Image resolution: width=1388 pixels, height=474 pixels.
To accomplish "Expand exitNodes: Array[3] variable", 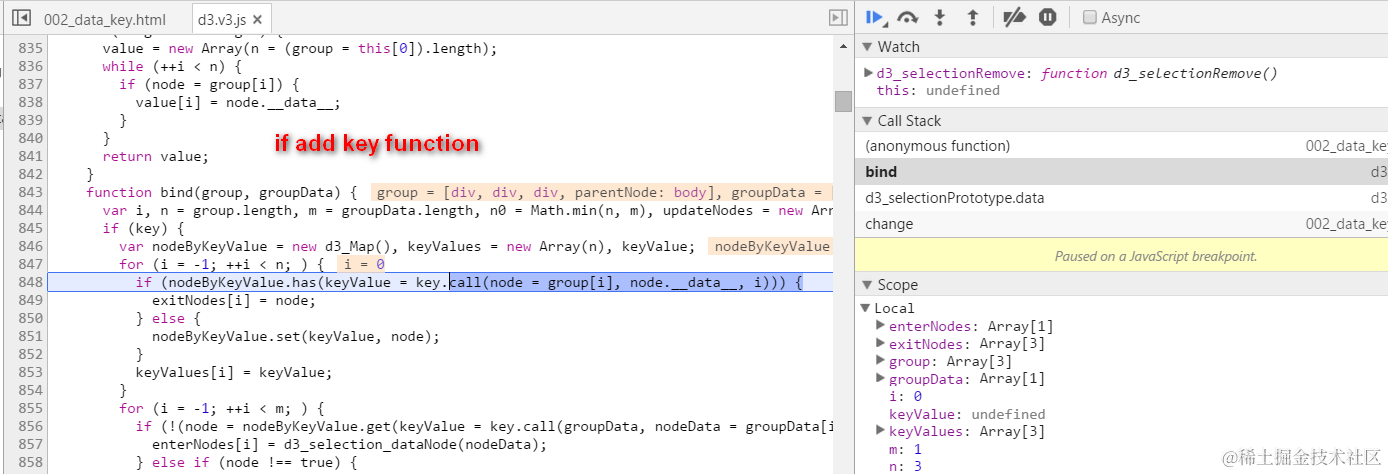I will [x=880, y=344].
